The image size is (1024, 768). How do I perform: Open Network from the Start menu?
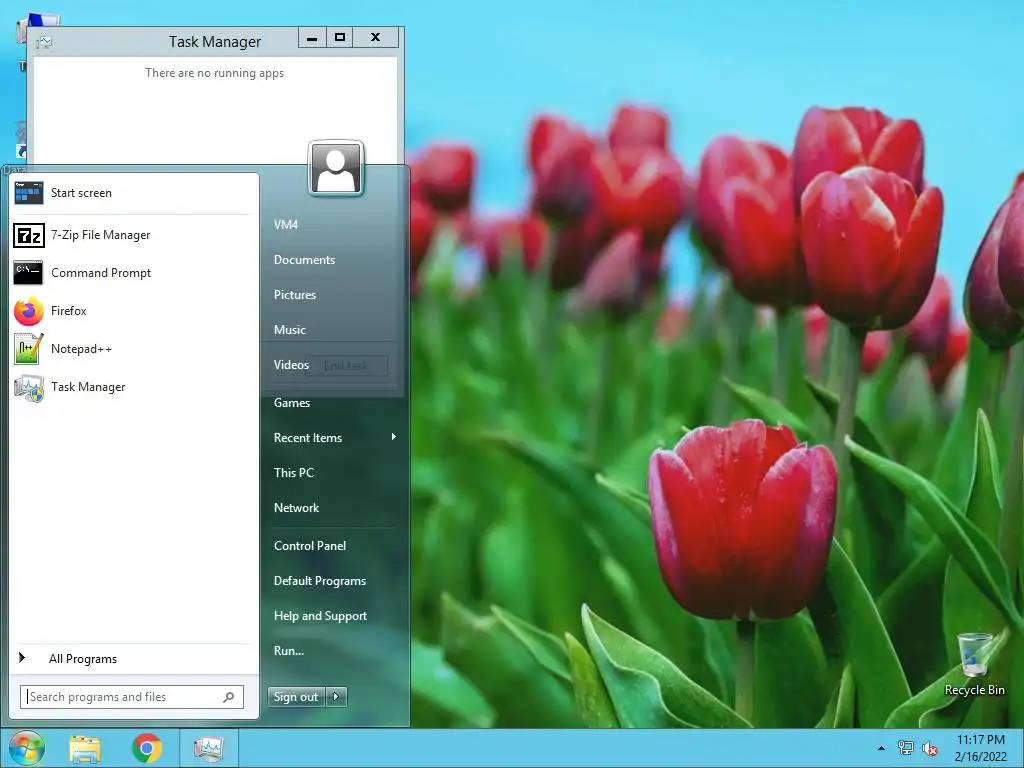pyautogui.click(x=296, y=508)
